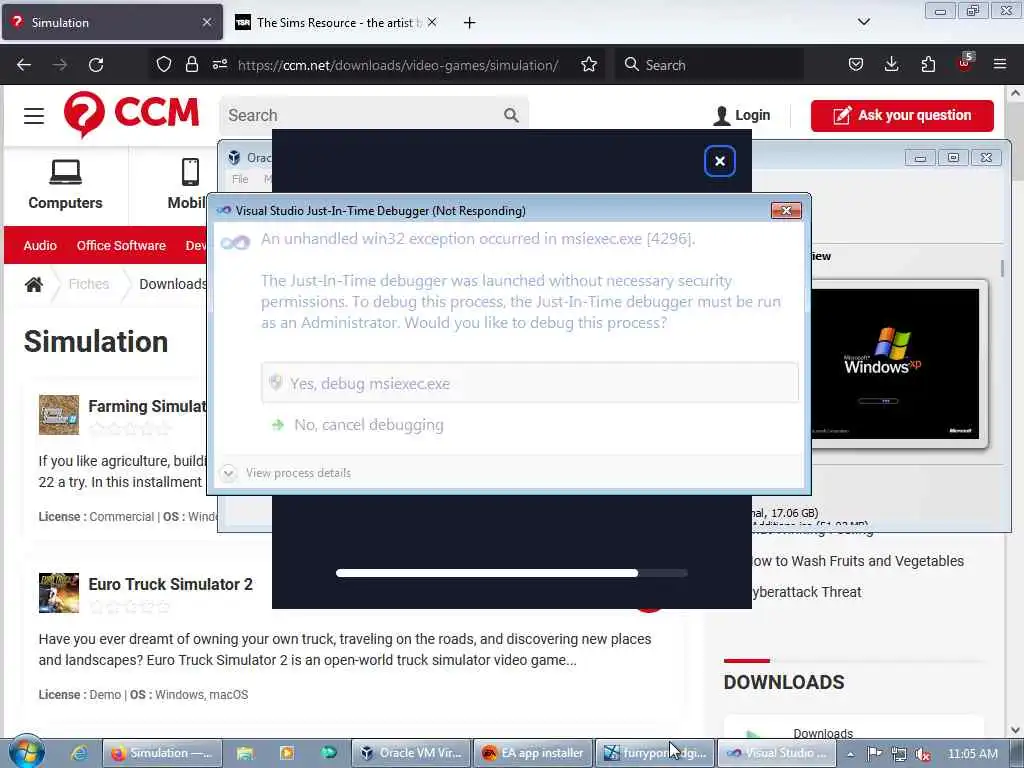This screenshot has height=768, width=1024.
Task: Click the red extension icon with badge 5
Action: (965, 63)
